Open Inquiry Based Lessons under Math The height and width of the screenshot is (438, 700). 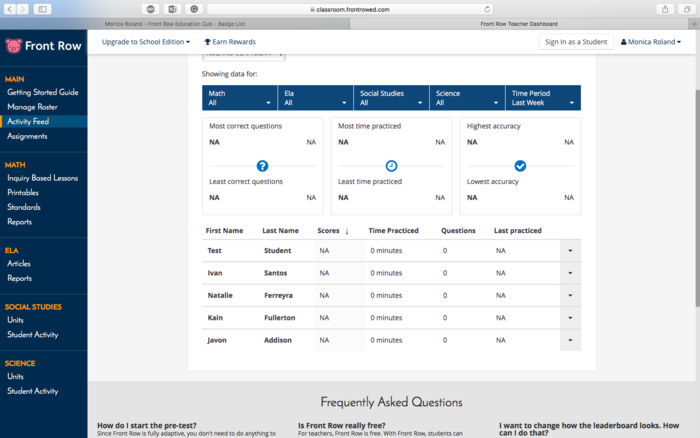click(x=42, y=178)
